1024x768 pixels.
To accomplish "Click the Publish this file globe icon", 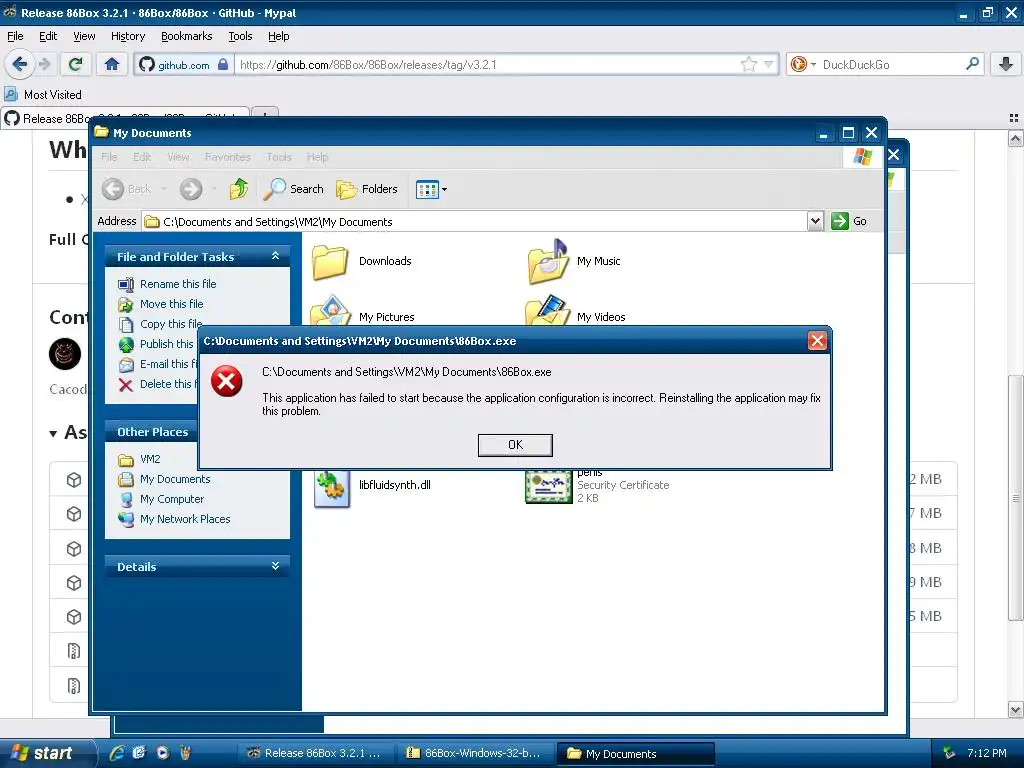I will click(x=126, y=344).
